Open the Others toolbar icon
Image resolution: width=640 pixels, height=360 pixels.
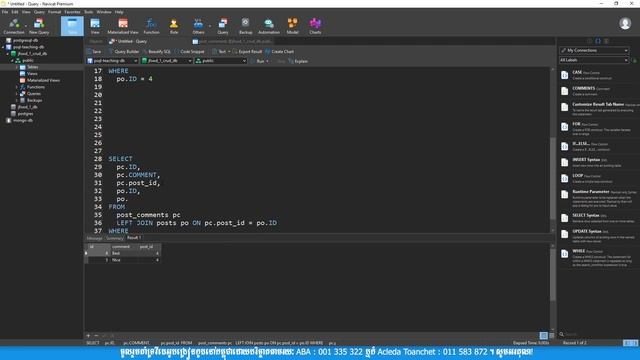tap(198, 26)
